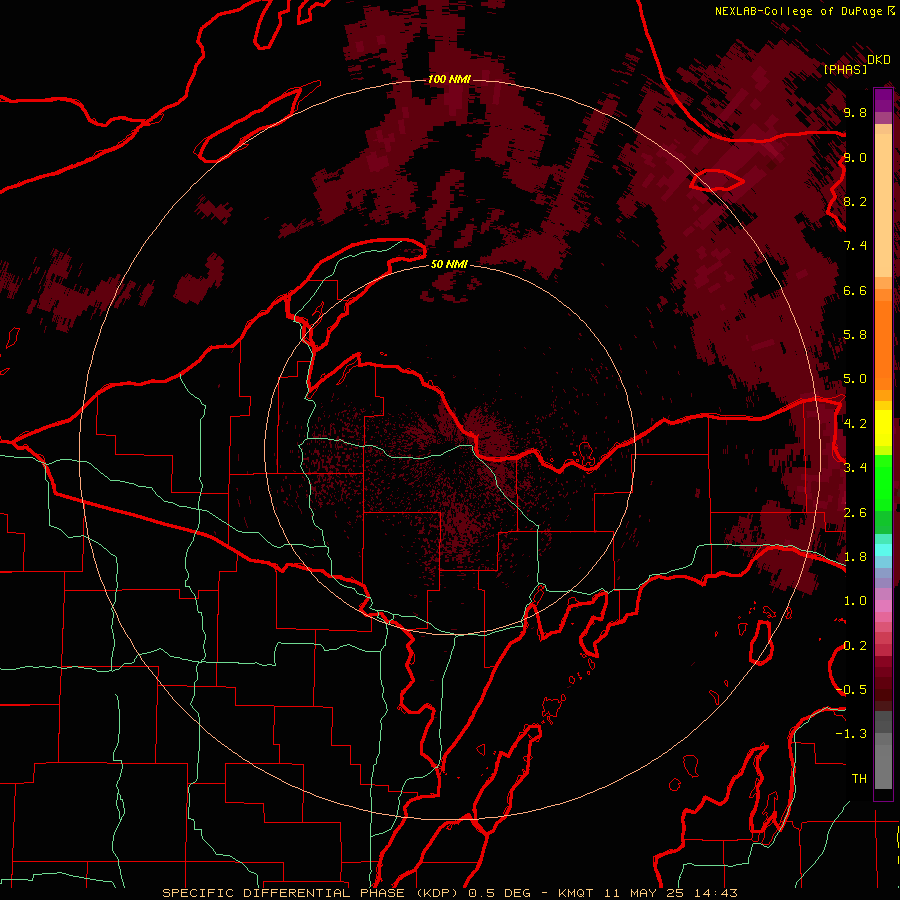Click the TH label at scale bottom
The width and height of the screenshot is (900, 900).
pyautogui.click(x=859, y=779)
